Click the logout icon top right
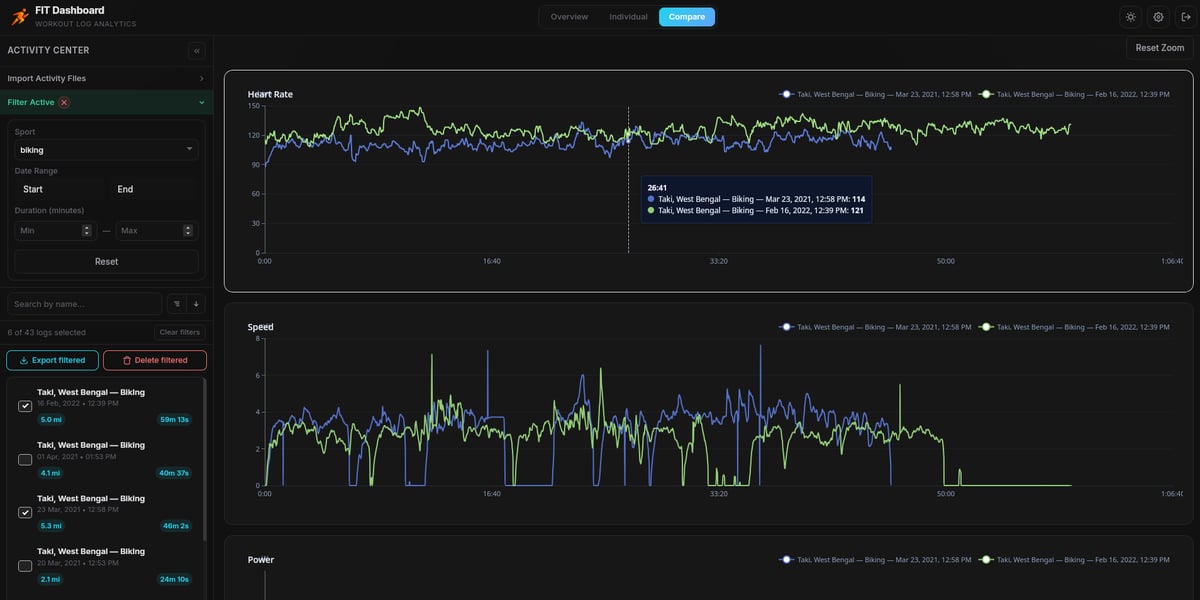This screenshot has height=600, width=1200. coord(1184,17)
